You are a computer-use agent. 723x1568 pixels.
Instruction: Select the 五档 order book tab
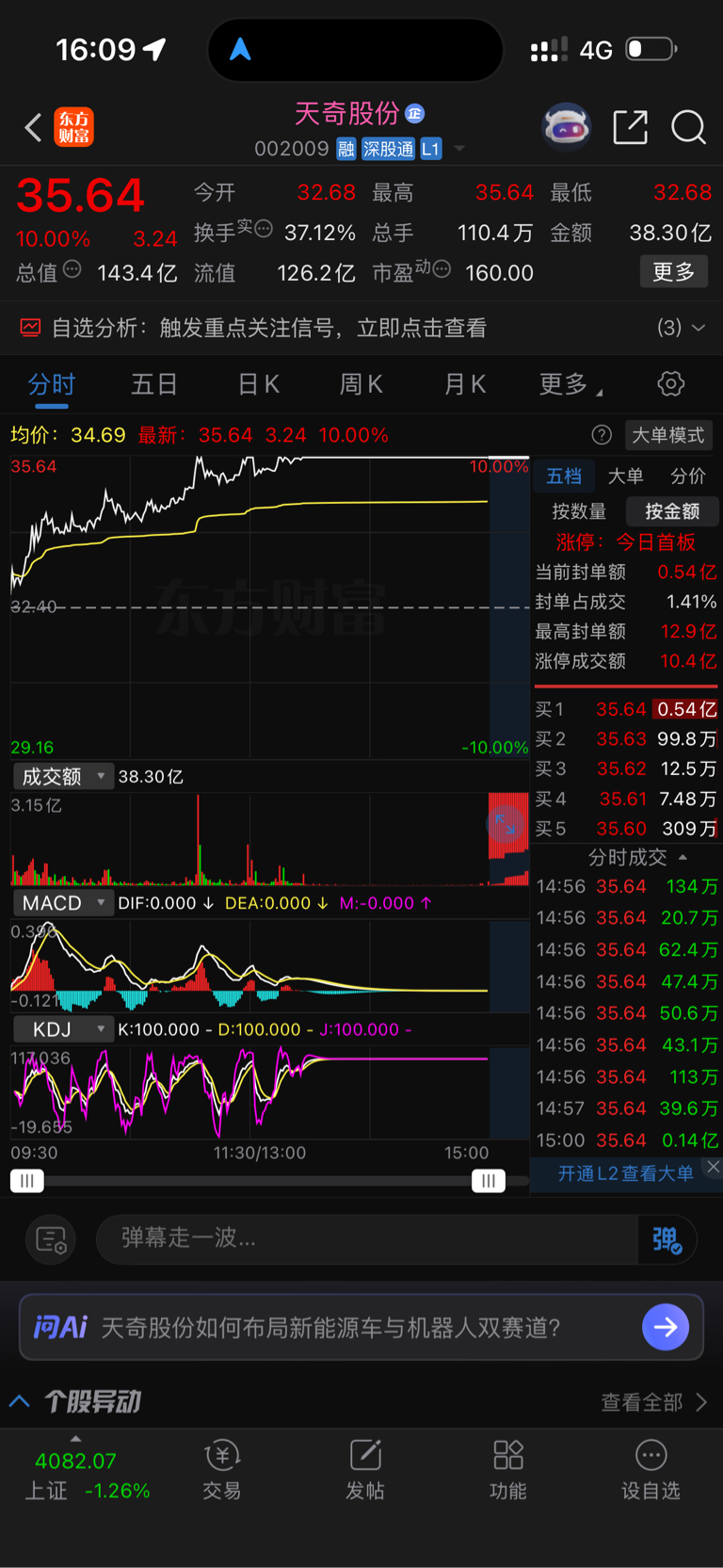564,477
